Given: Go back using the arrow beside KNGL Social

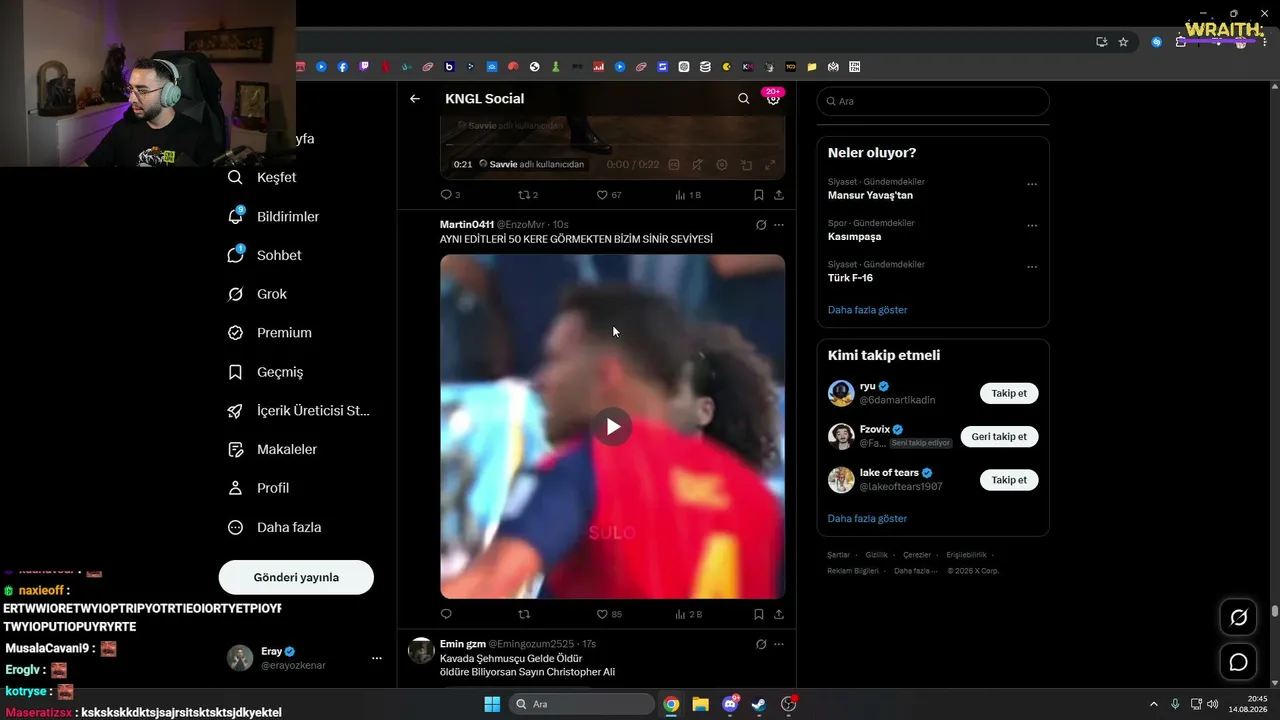Looking at the screenshot, I should coord(415,99).
